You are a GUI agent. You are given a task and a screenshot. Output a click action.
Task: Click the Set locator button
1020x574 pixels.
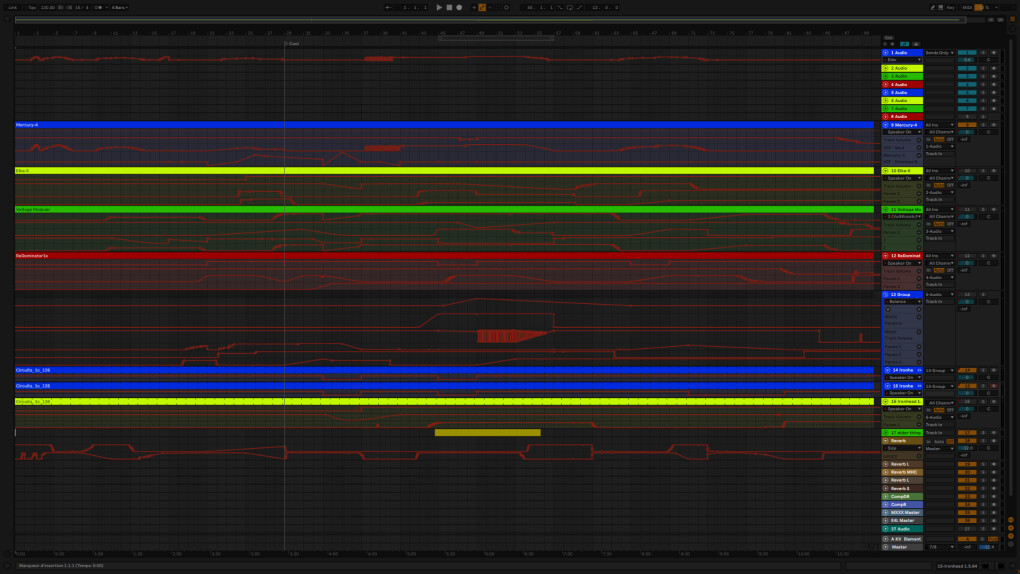coord(889,38)
